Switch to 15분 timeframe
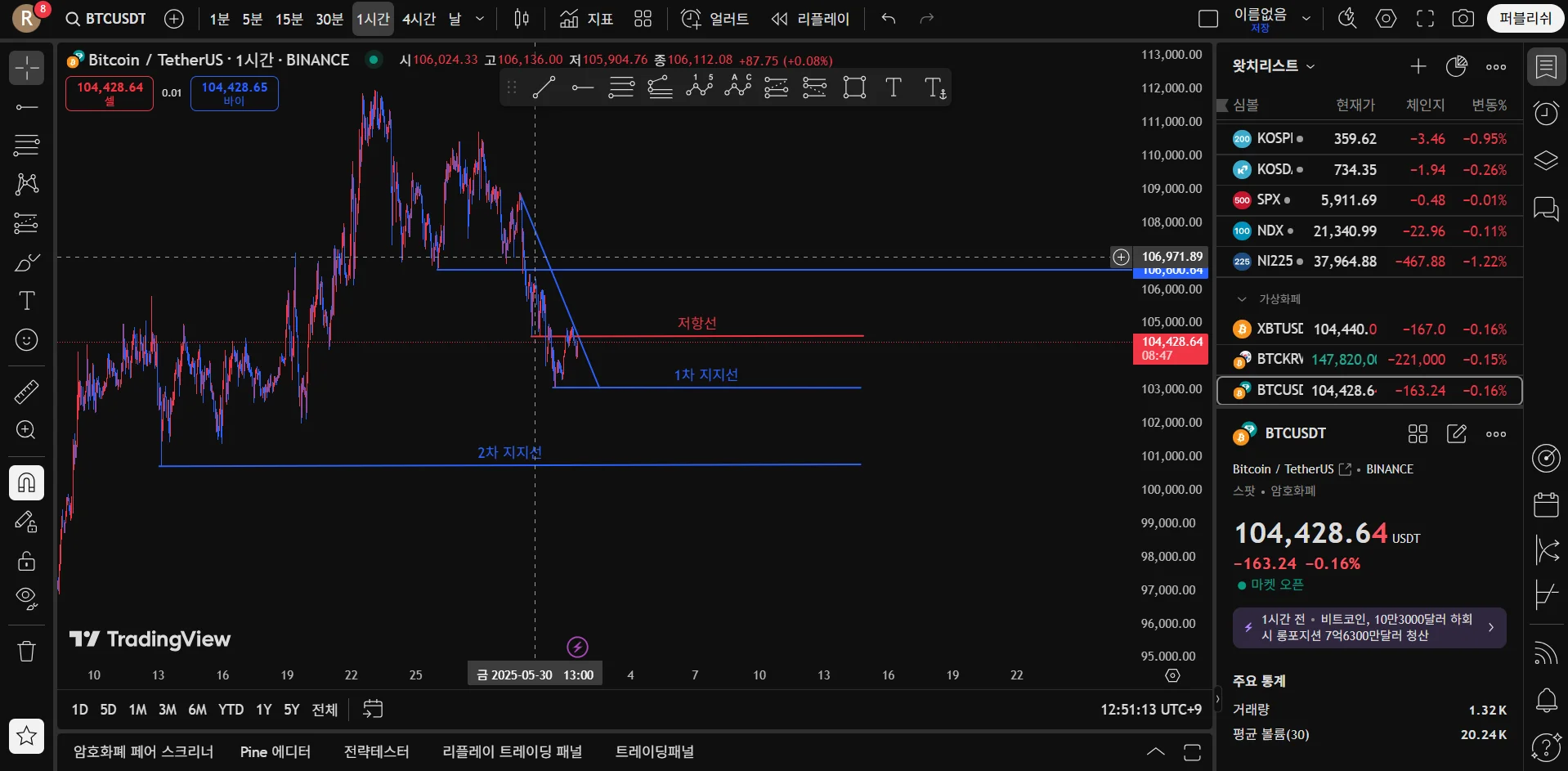The image size is (1568, 771). [289, 19]
